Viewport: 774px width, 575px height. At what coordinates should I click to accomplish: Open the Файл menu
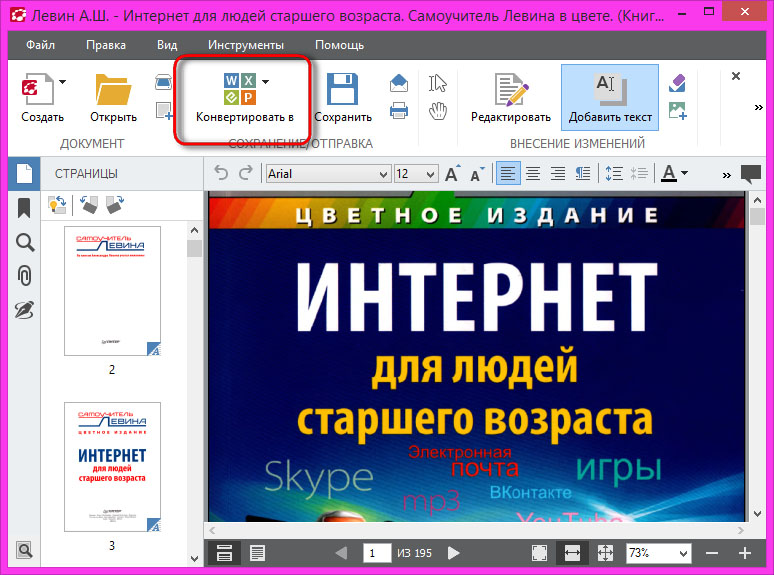tap(40, 45)
